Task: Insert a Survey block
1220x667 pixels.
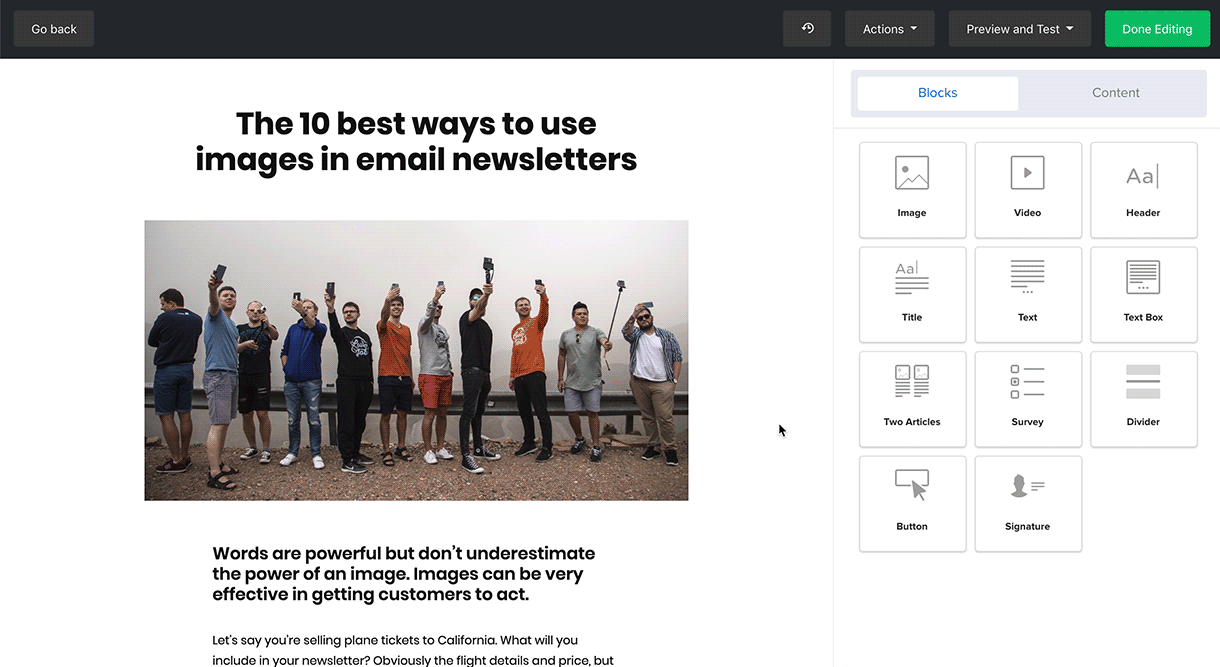Action: pos(1027,398)
